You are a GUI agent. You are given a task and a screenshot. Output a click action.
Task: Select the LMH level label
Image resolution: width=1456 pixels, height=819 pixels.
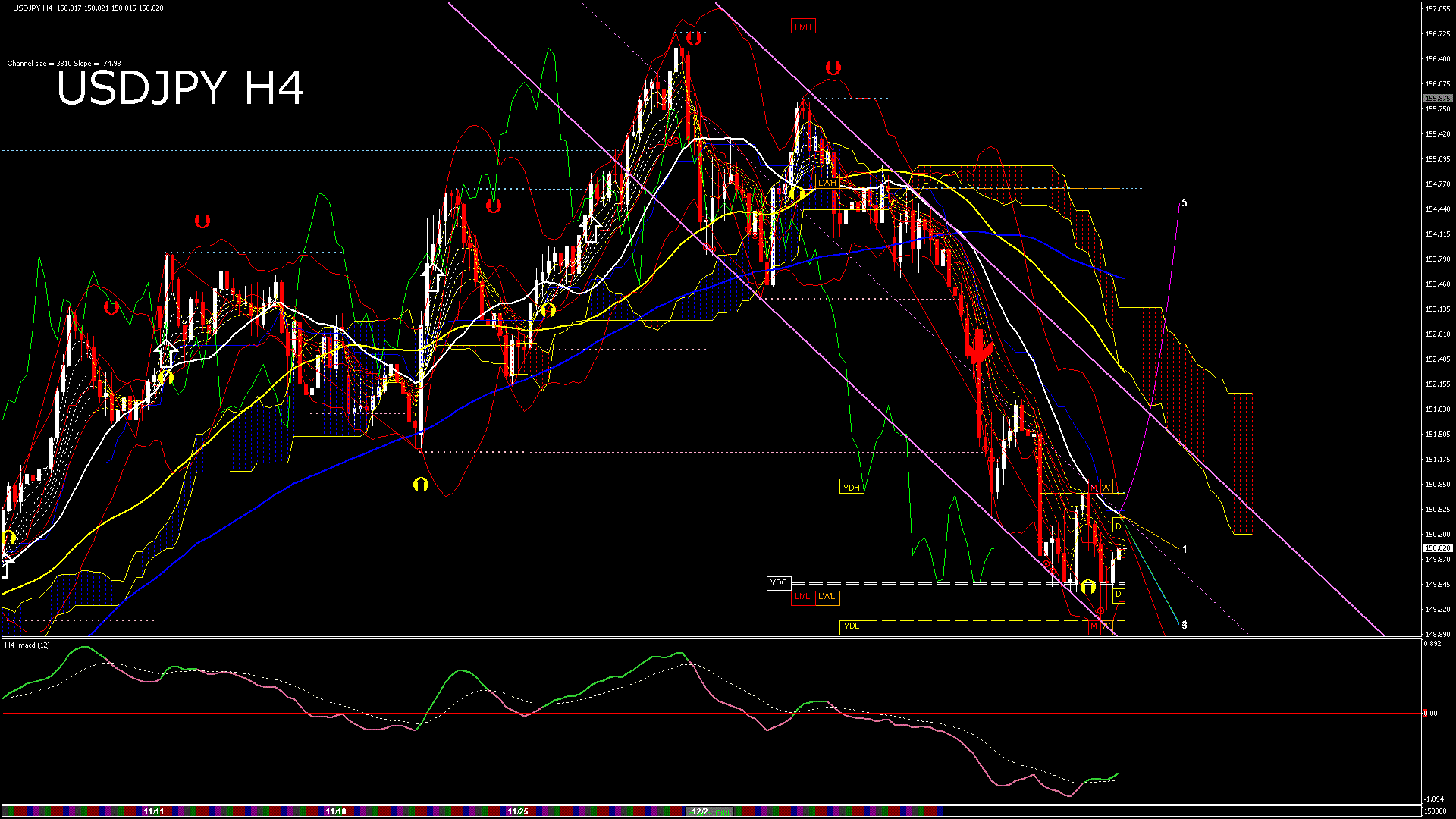[802, 27]
